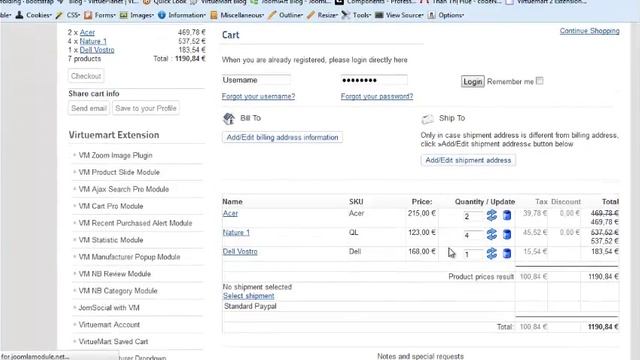Open the CSS developer toolbar menu

tap(68, 15)
